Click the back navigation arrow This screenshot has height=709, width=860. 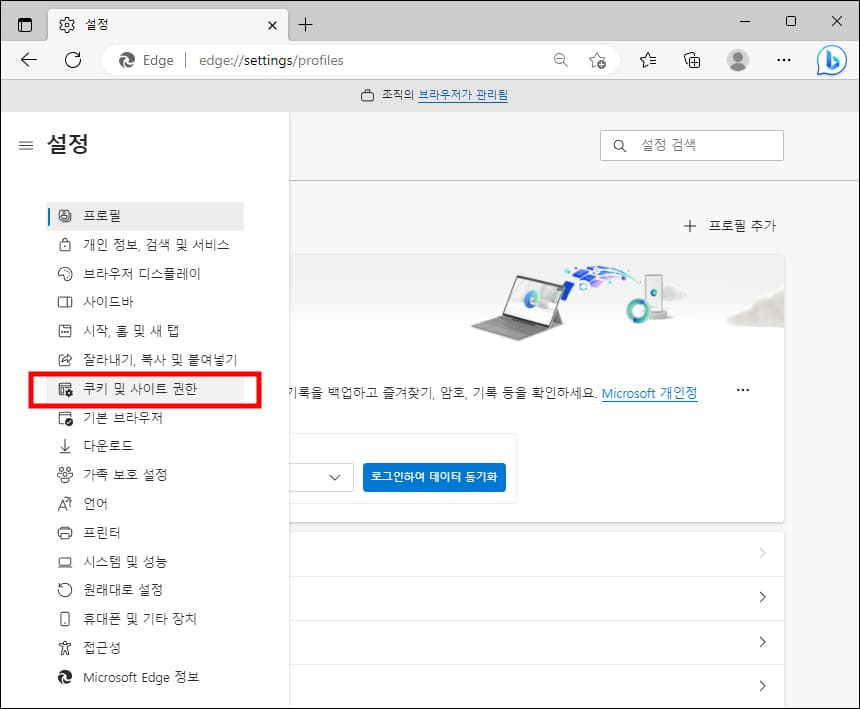point(28,60)
